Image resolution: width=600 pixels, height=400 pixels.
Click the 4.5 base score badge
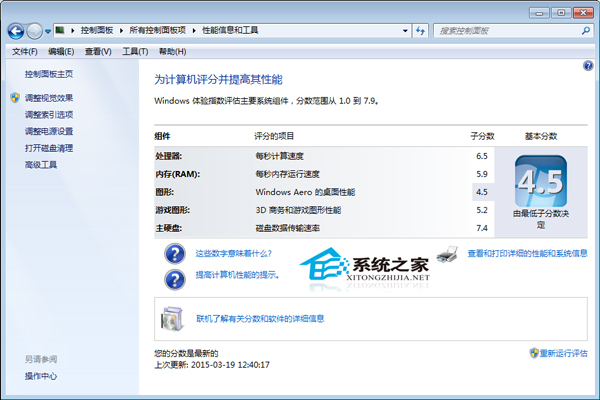click(541, 181)
